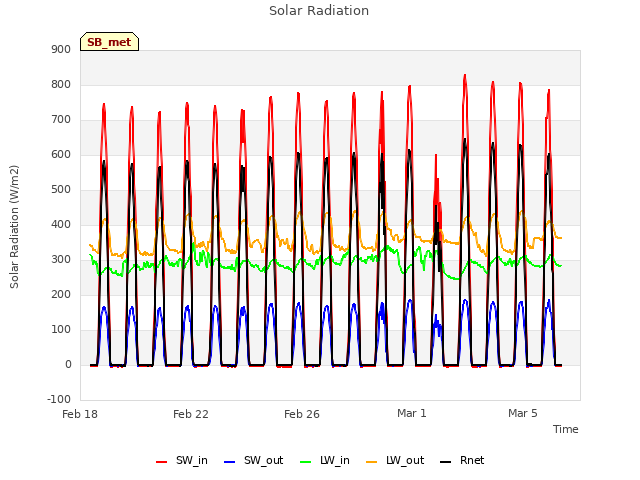640x480 pixels.
Task: Click the 900 y-axis tick label
Action: [61, 50]
